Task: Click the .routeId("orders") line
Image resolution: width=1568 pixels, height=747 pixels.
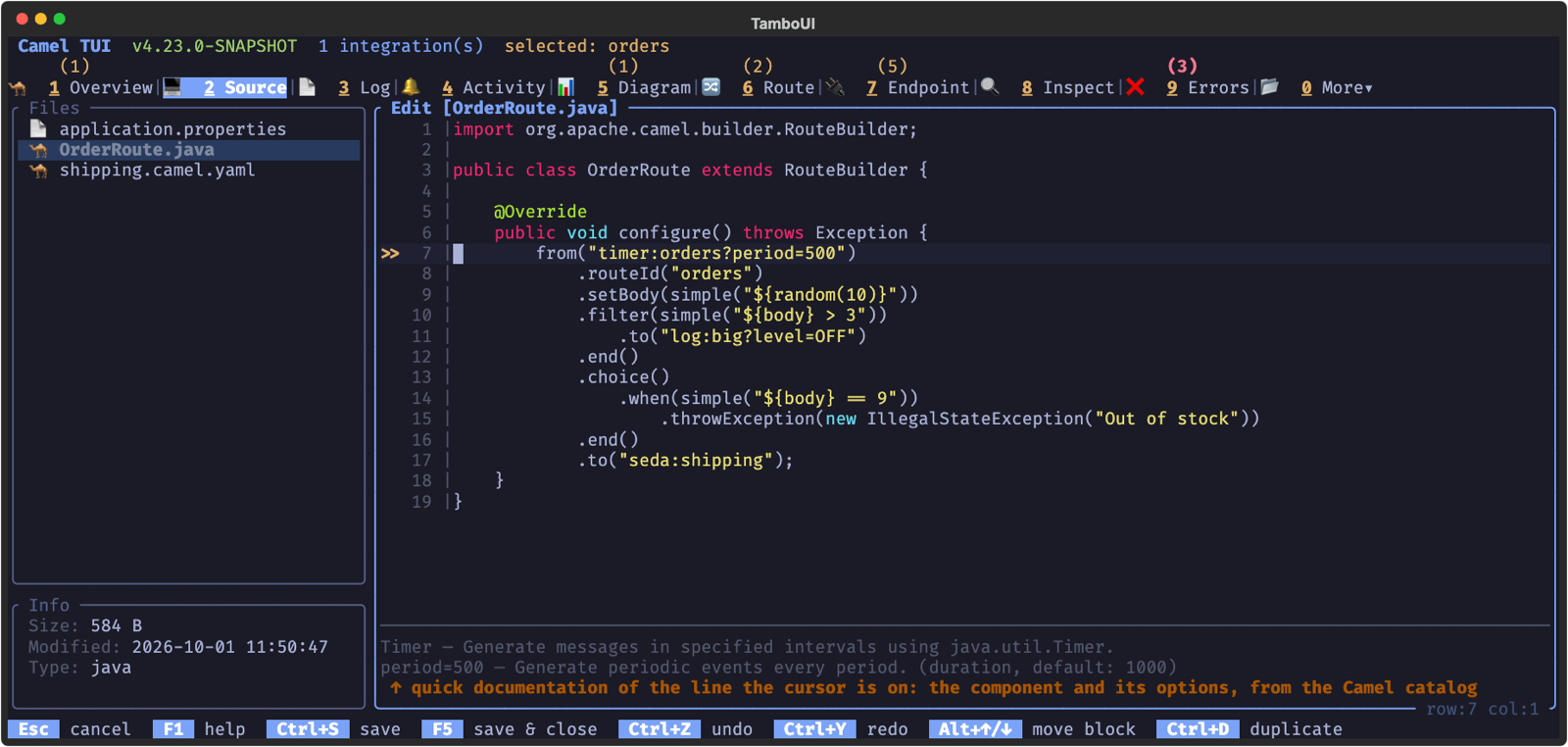Action: (x=669, y=274)
